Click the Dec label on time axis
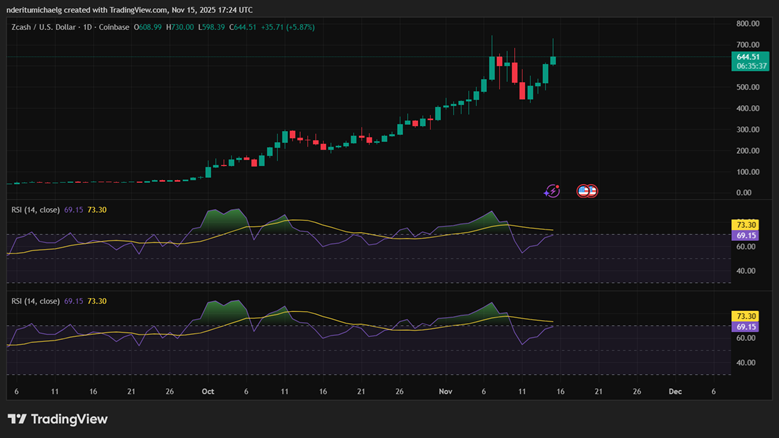Screen dimensions: 779x438 [675, 392]
